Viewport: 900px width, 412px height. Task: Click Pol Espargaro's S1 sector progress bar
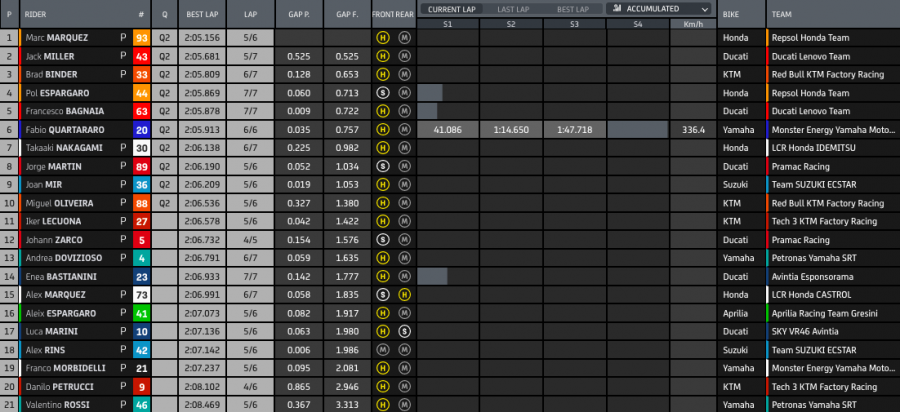[x=430, y=93]
